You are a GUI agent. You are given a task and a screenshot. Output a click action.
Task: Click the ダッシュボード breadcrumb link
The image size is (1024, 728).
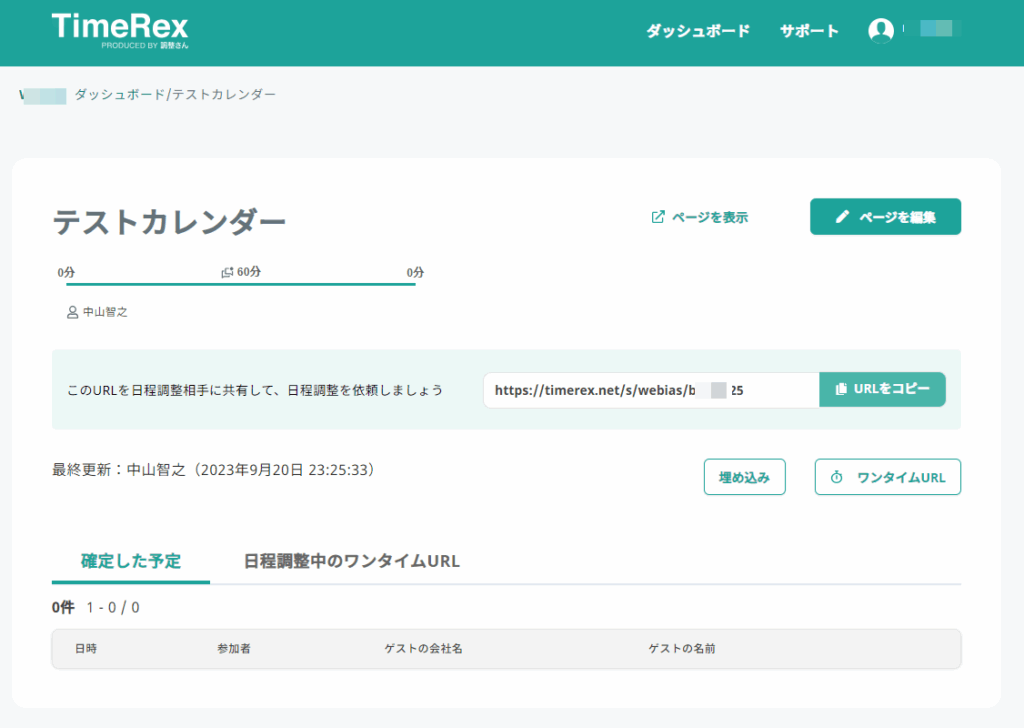pyautogui.click(x=120, y=95)
